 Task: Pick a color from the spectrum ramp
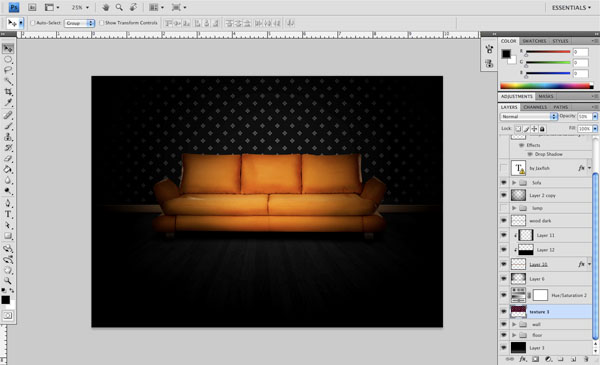pos(546,86)
